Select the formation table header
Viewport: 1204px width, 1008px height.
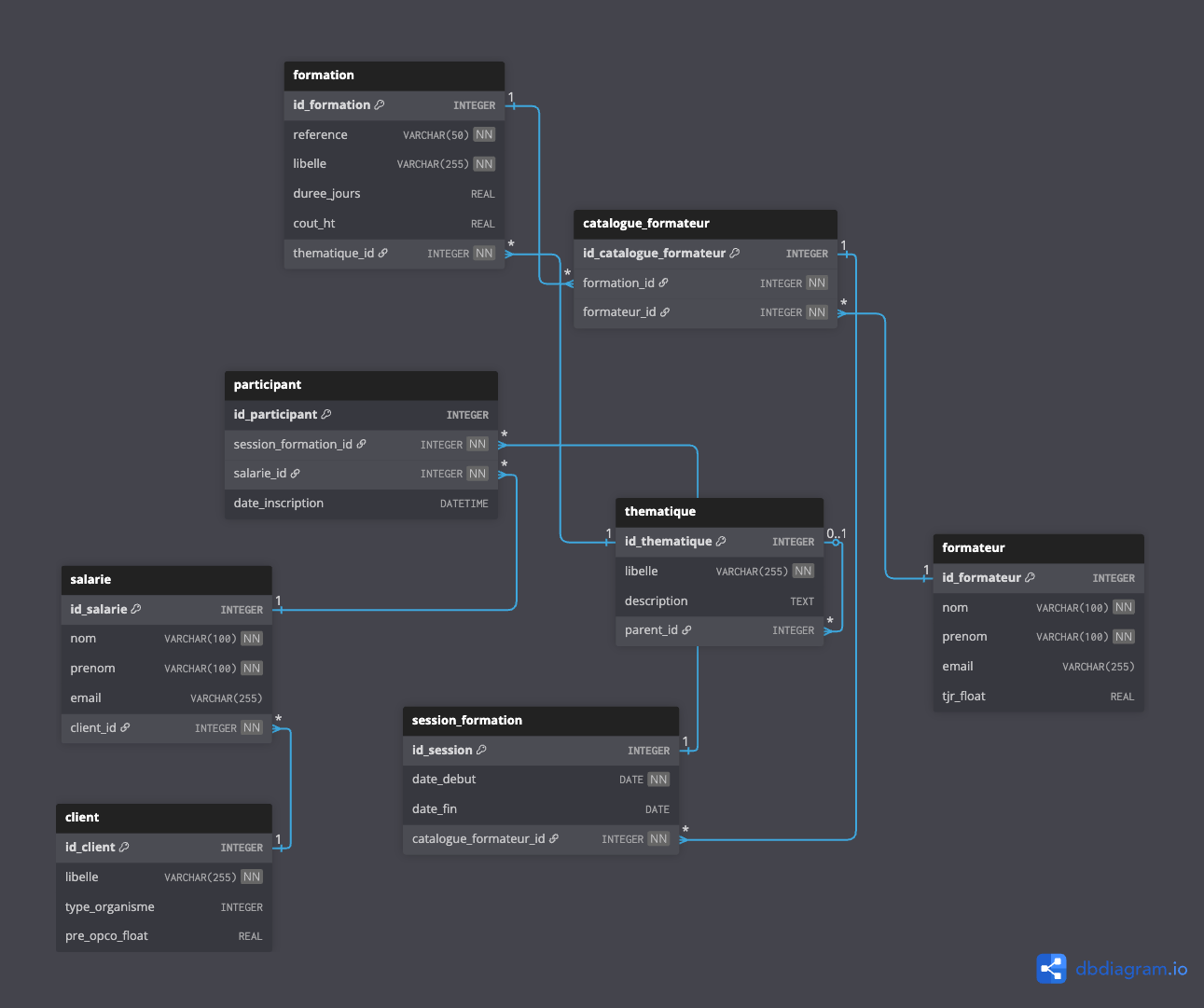pos(394,76)
